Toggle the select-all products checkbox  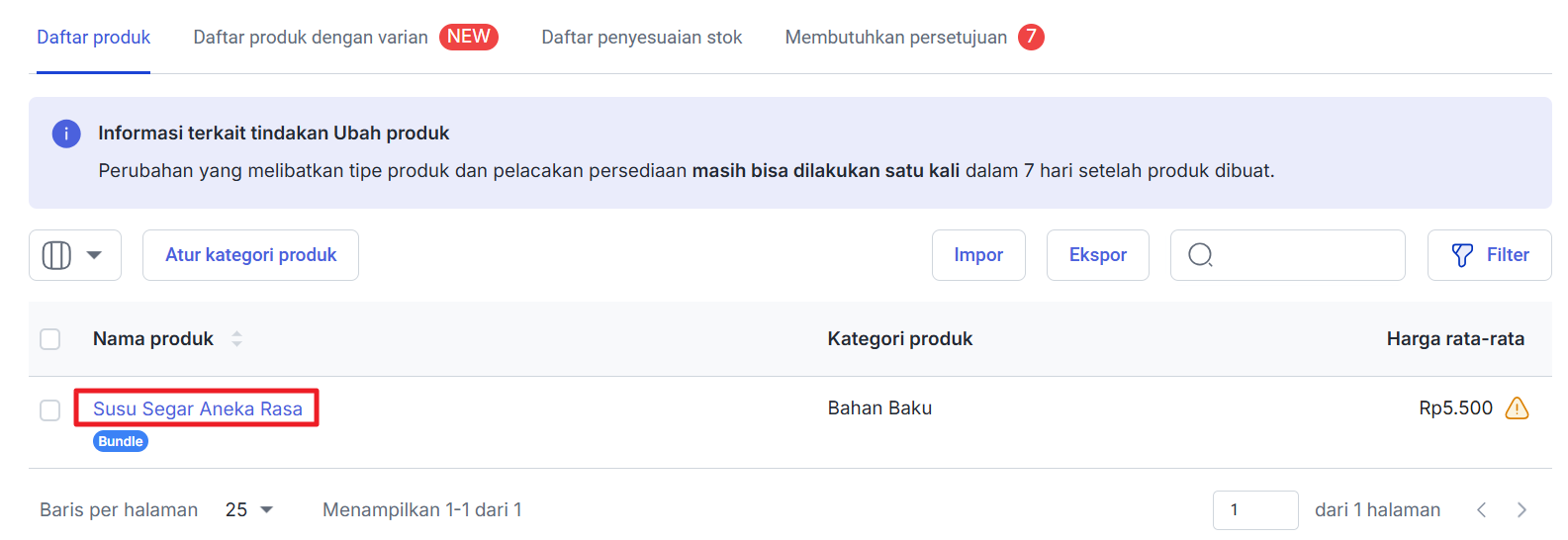tap(50, 339)
